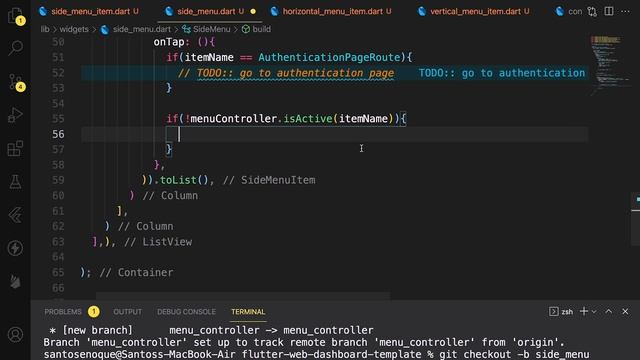Open the TERMINAL panel tab
The width and height of the screenshot is (640, 360).
point(248,312)
